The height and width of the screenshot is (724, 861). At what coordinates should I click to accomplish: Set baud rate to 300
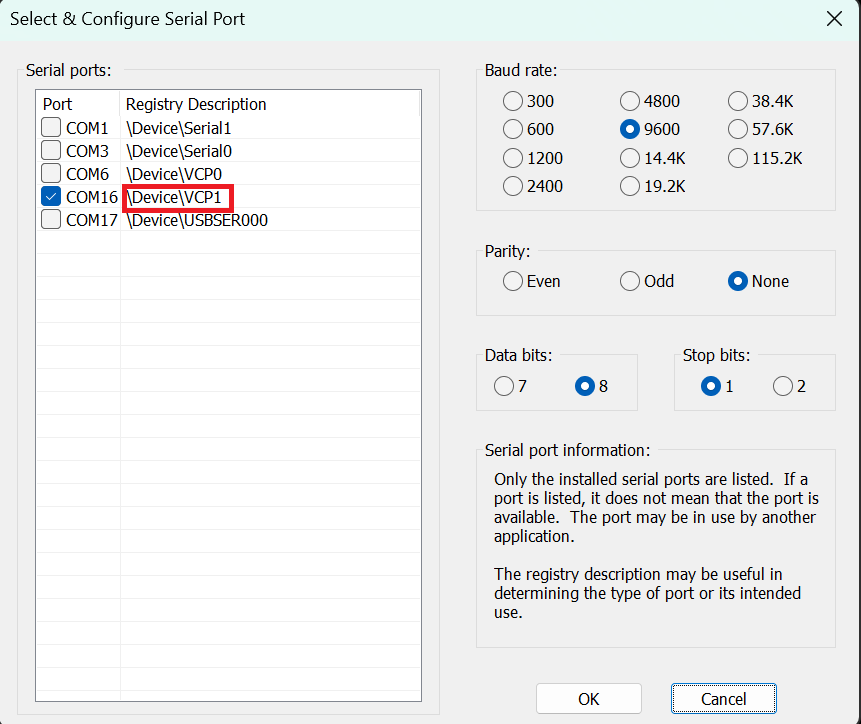(x=513, y=101)
